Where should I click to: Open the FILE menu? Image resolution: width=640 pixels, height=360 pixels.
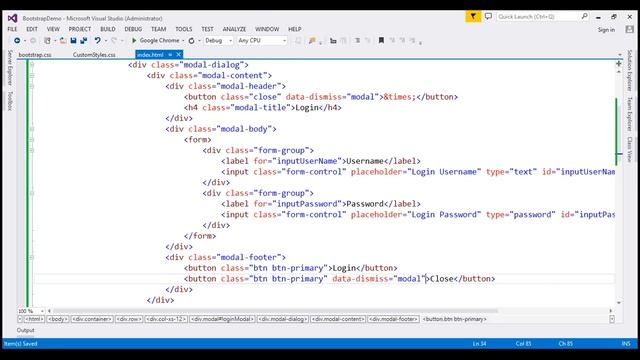coord(12,29)
